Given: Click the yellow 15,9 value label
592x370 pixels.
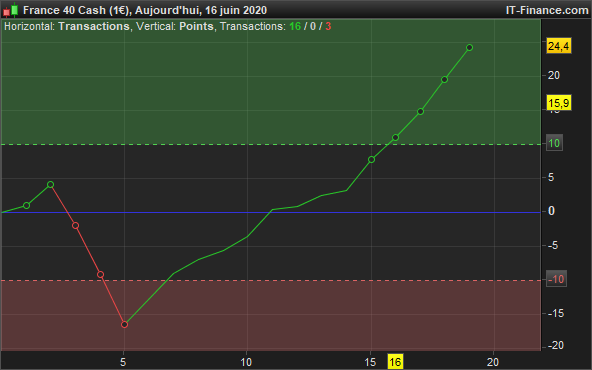Looking at the screenshot, I should 559,103.
